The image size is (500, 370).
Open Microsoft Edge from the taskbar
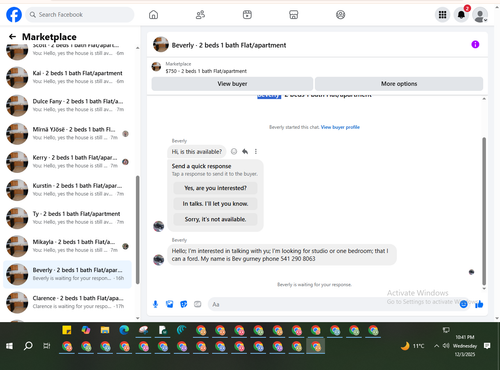[x=124, y=330]
